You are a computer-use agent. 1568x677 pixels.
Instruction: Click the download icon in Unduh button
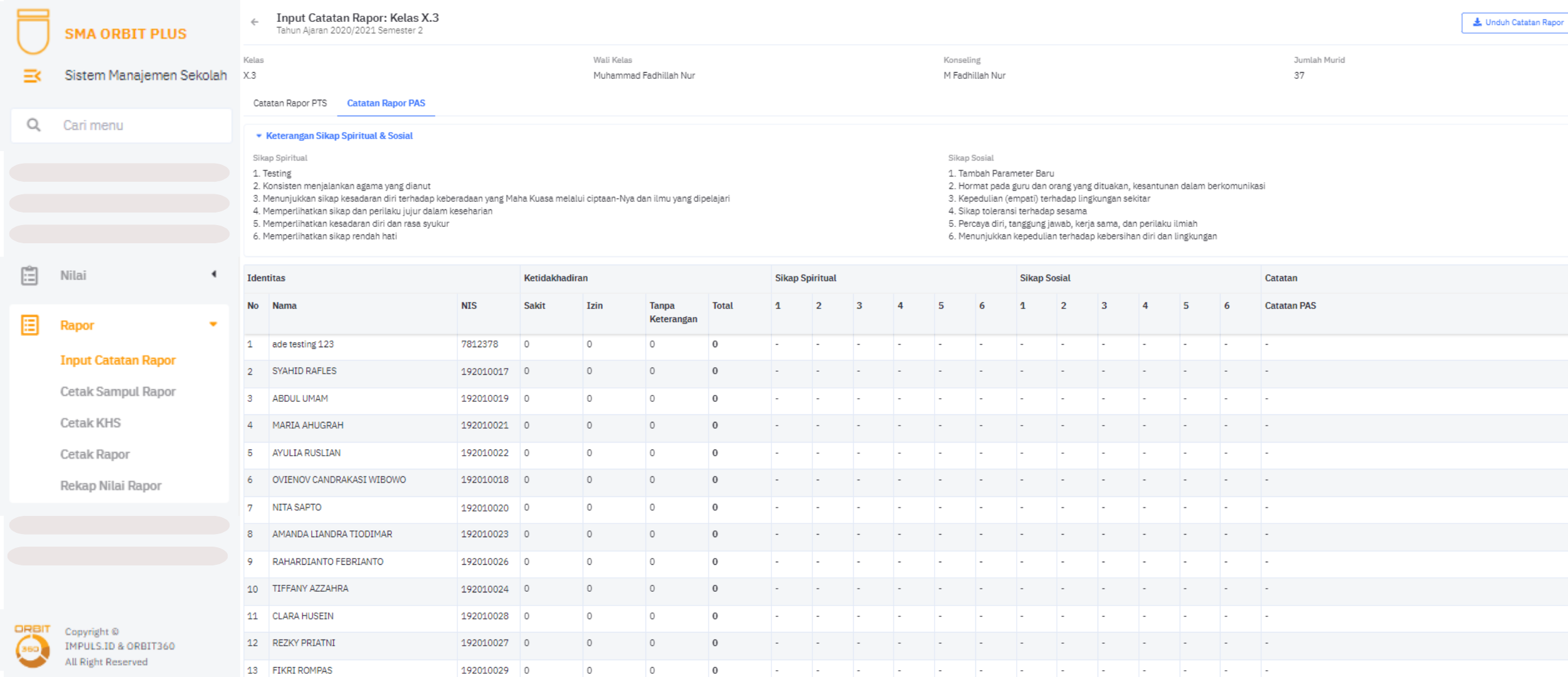pyautogui.click(x=1477, y=22)
